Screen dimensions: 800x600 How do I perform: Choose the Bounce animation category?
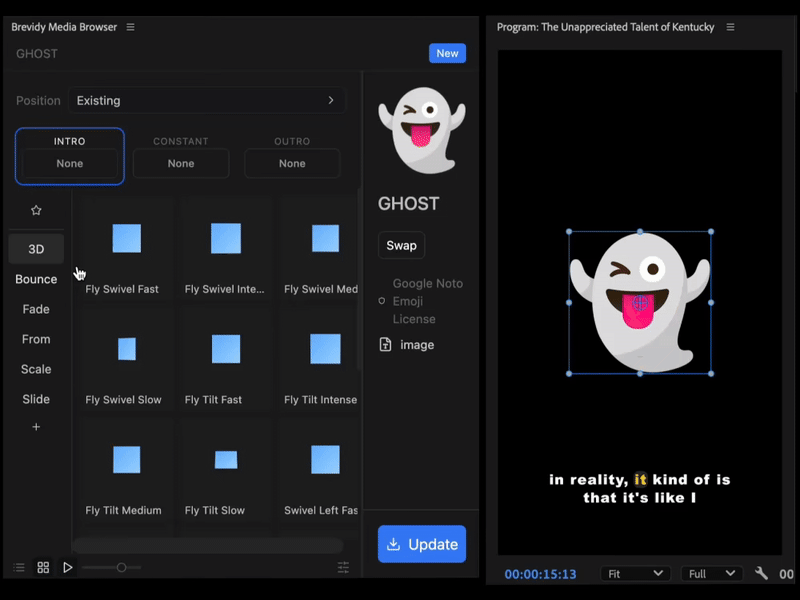click(x=36, y=279)
